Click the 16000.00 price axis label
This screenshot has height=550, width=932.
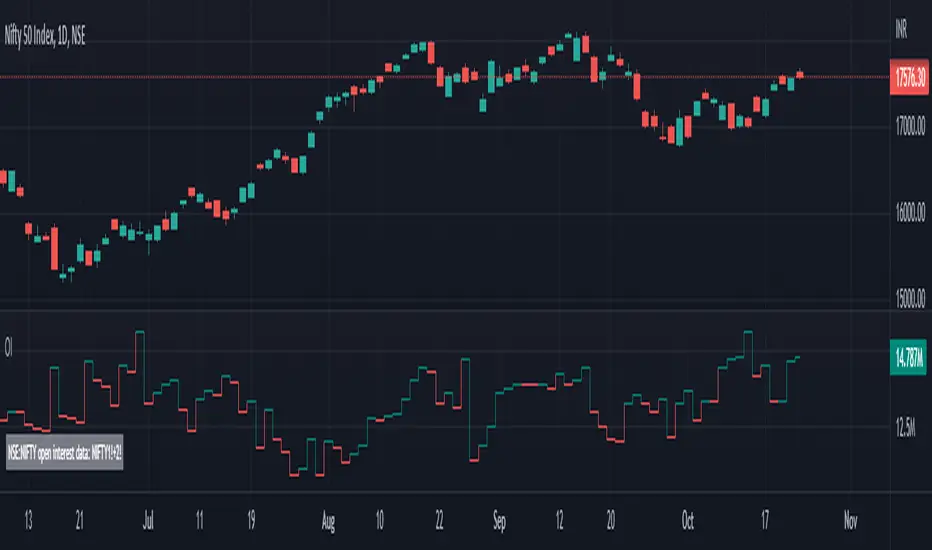[x=910, y=212]
